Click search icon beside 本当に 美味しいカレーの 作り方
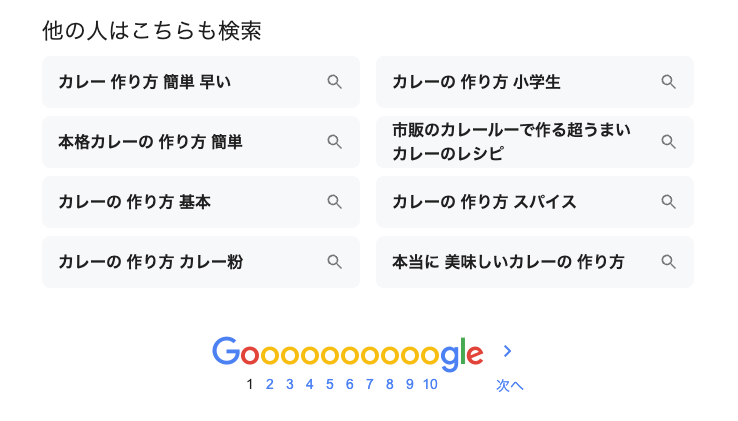The height and width of the screenshot is (421, 738). [x=669, y=262]
